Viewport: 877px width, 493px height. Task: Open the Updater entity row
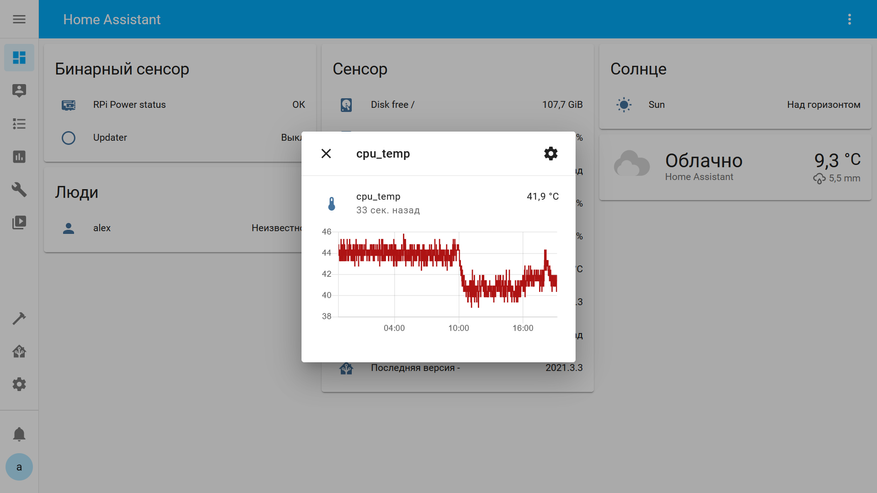click(180, 138)
